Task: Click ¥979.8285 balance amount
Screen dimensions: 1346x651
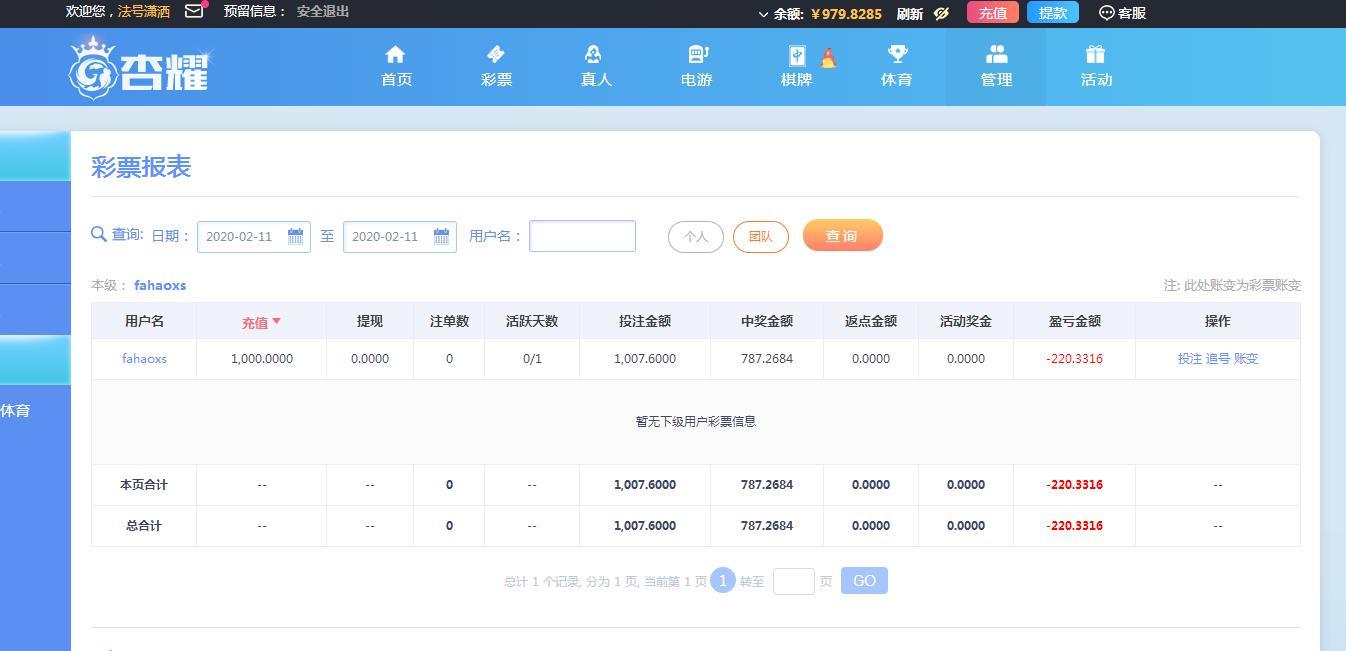Action: pos(846,14)
